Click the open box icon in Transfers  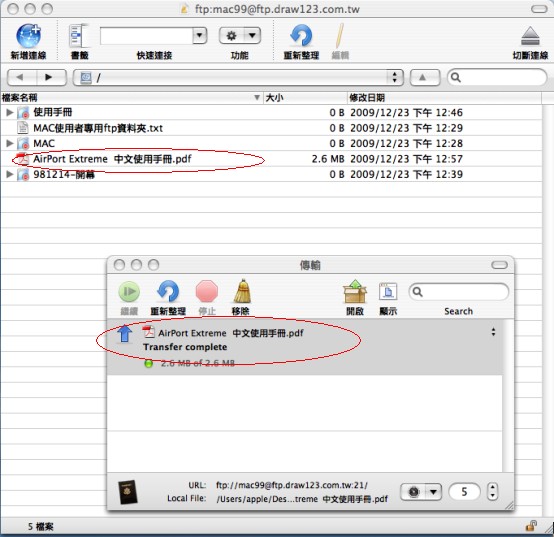(355, 291)
